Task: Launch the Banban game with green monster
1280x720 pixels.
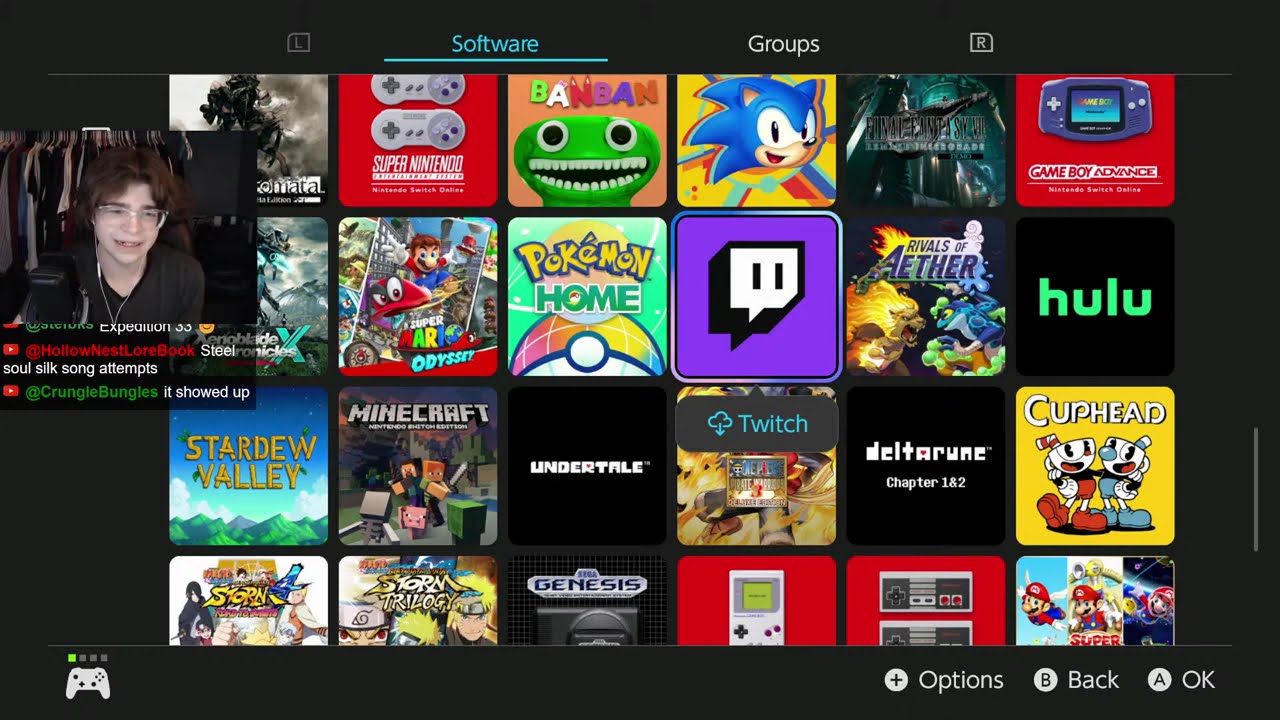Action: [587, 141]
